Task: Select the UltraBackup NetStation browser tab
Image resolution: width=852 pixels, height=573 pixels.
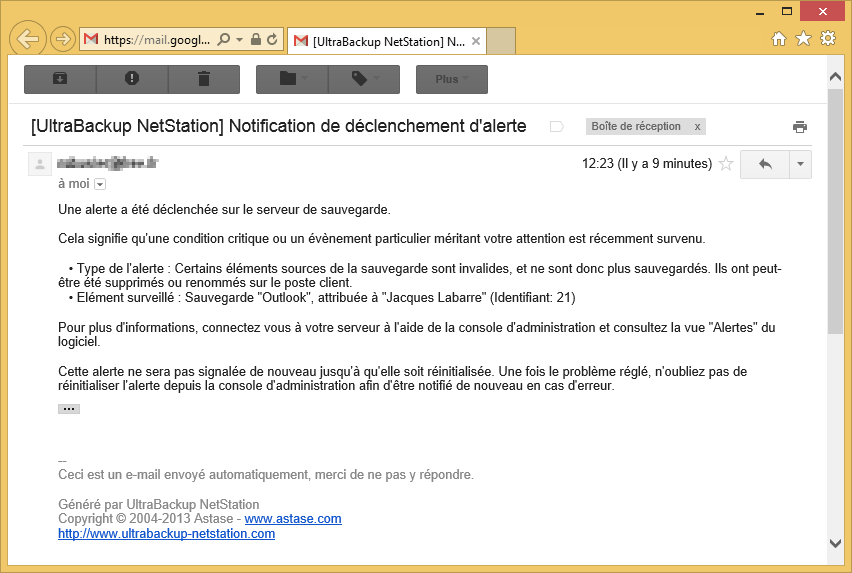Action: pyautogui.click(x=387, y=42)
